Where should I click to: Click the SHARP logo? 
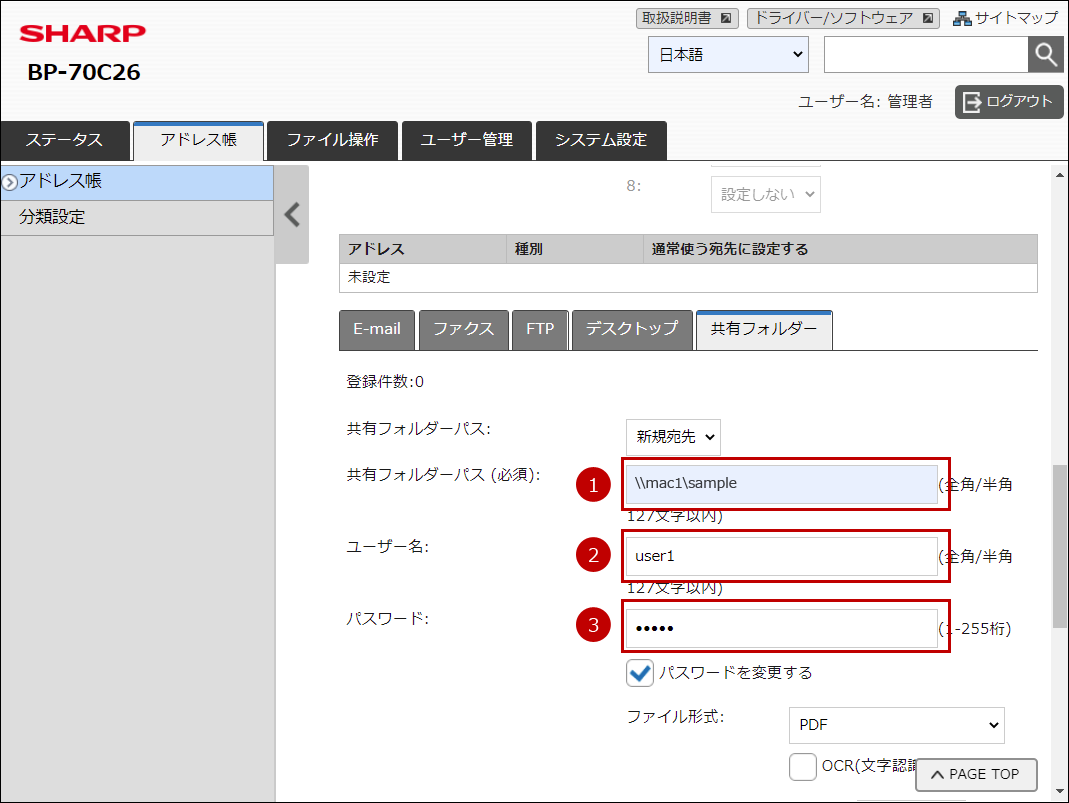point(82,33)
